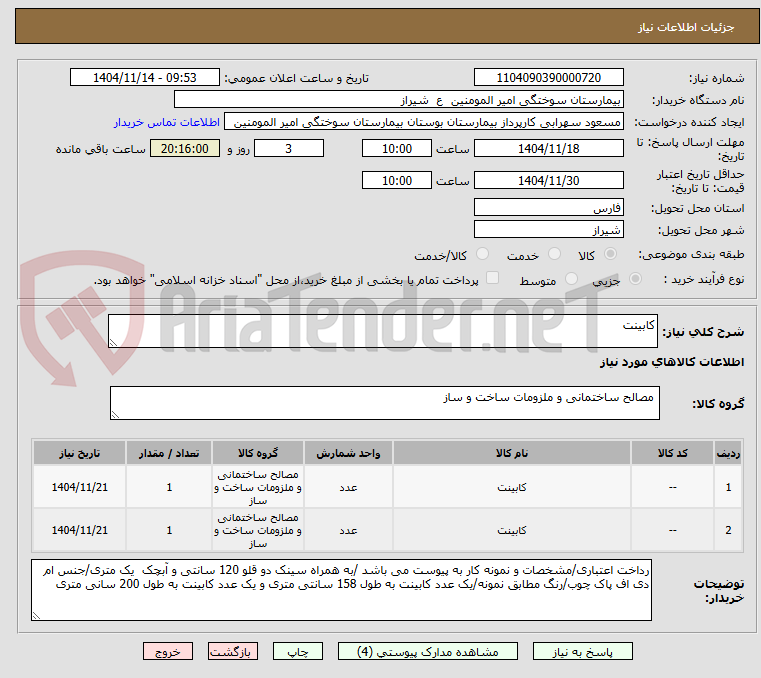
Task: Click the buyer organization name field
Action: (398, 100)
